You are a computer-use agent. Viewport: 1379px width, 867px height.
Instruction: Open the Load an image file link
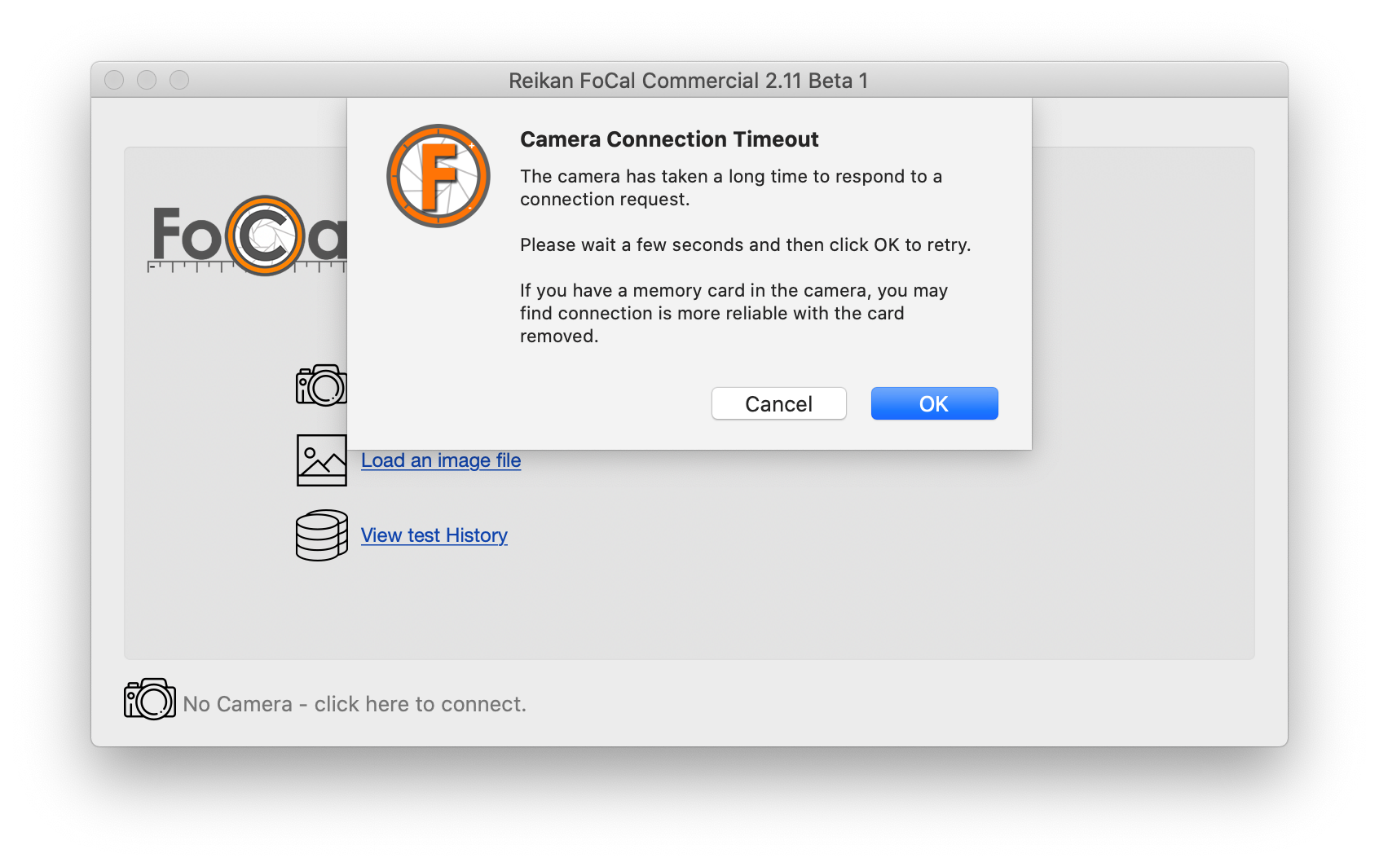pos(441,460)
